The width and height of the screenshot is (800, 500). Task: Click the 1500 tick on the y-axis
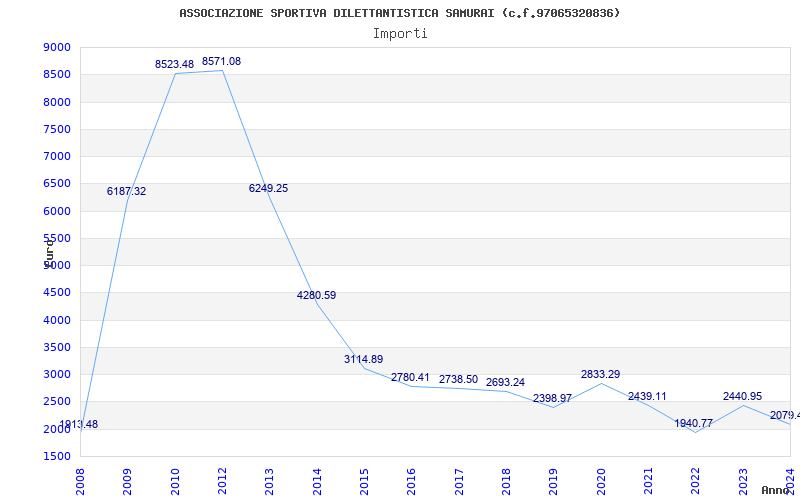click(x=57, y=457)
